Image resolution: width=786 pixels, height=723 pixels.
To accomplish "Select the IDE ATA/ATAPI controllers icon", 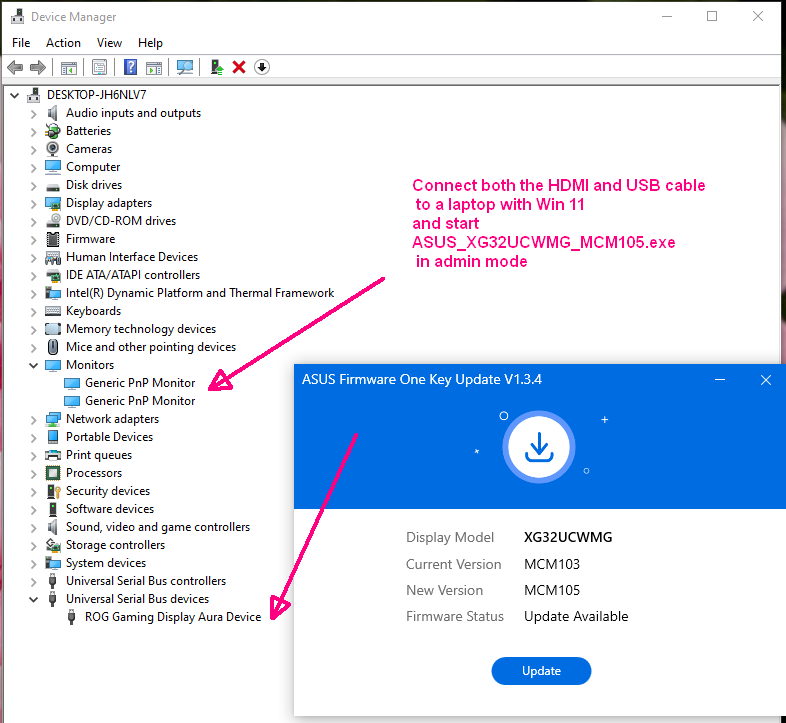I will (53, 275).
